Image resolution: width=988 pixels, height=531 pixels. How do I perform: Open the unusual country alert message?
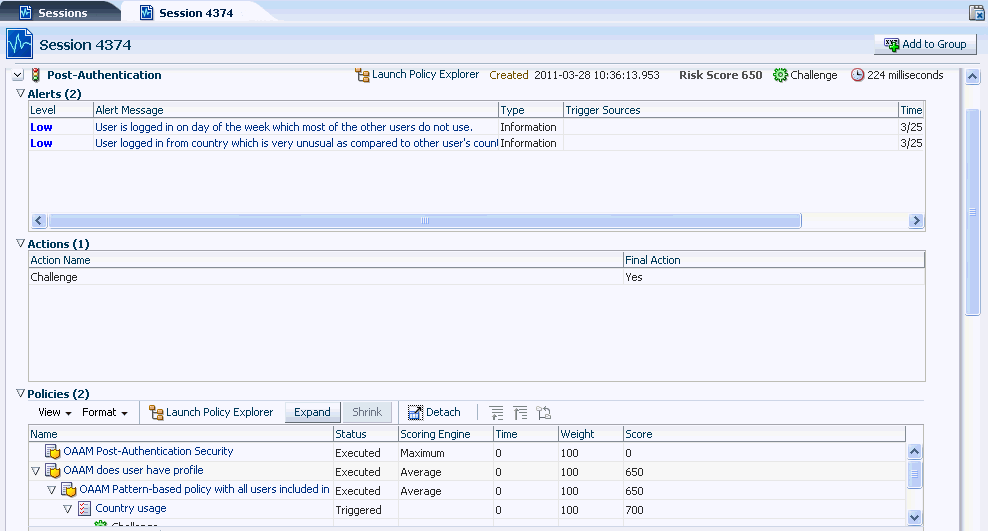click(x=296, y=143)
